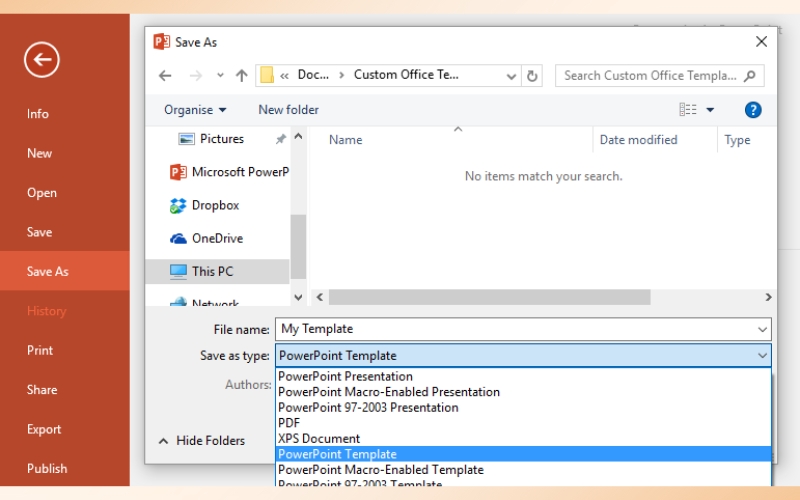Choose PowerPoint Macro-Enabled Presentation type

(523, 392)
